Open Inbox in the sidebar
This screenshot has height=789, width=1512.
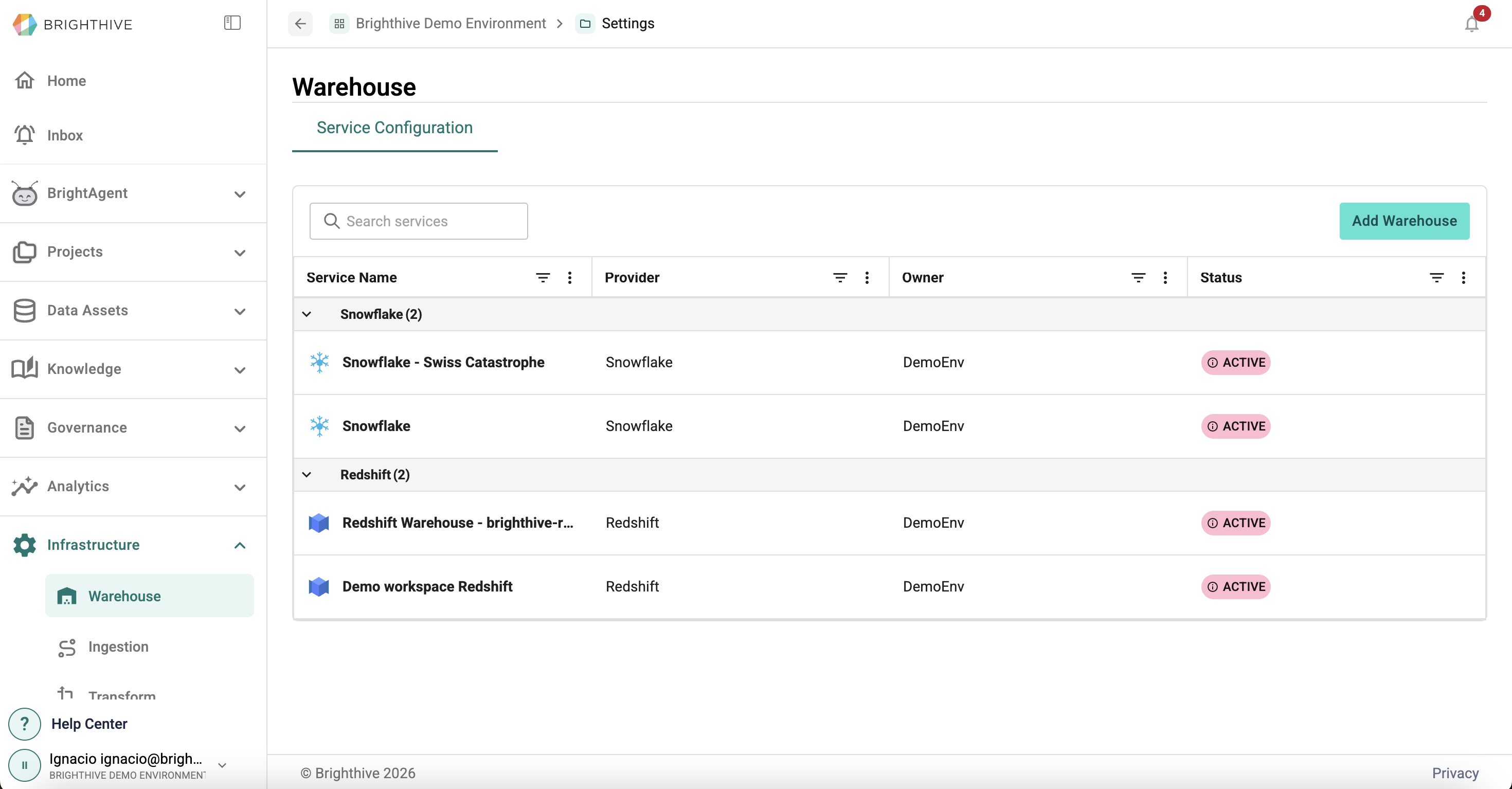(x=65, y=135)
